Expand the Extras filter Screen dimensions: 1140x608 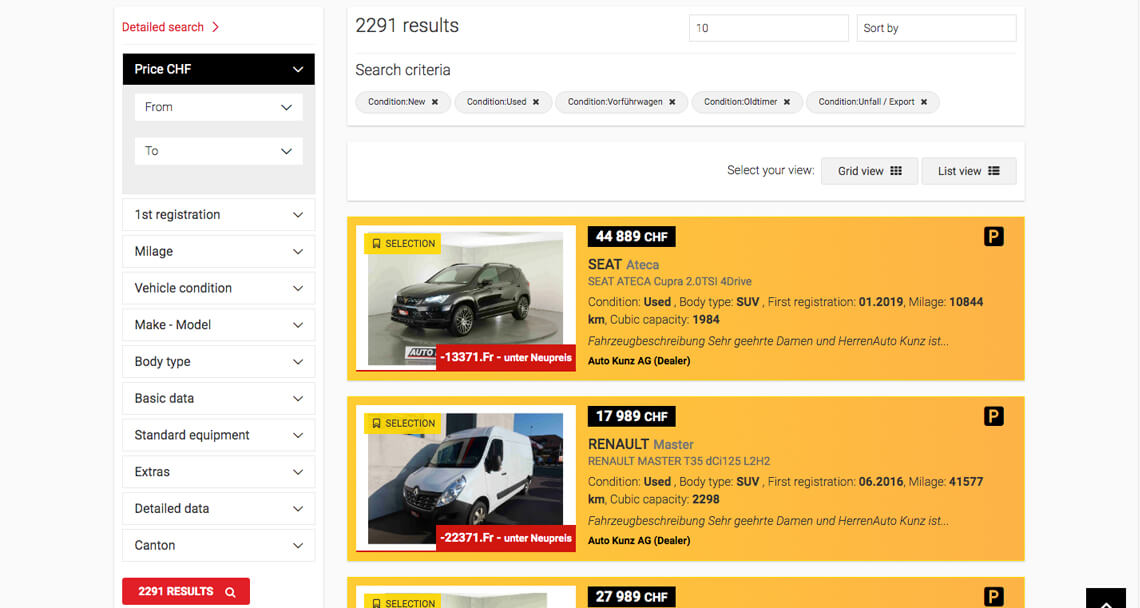tap(219, 472)
